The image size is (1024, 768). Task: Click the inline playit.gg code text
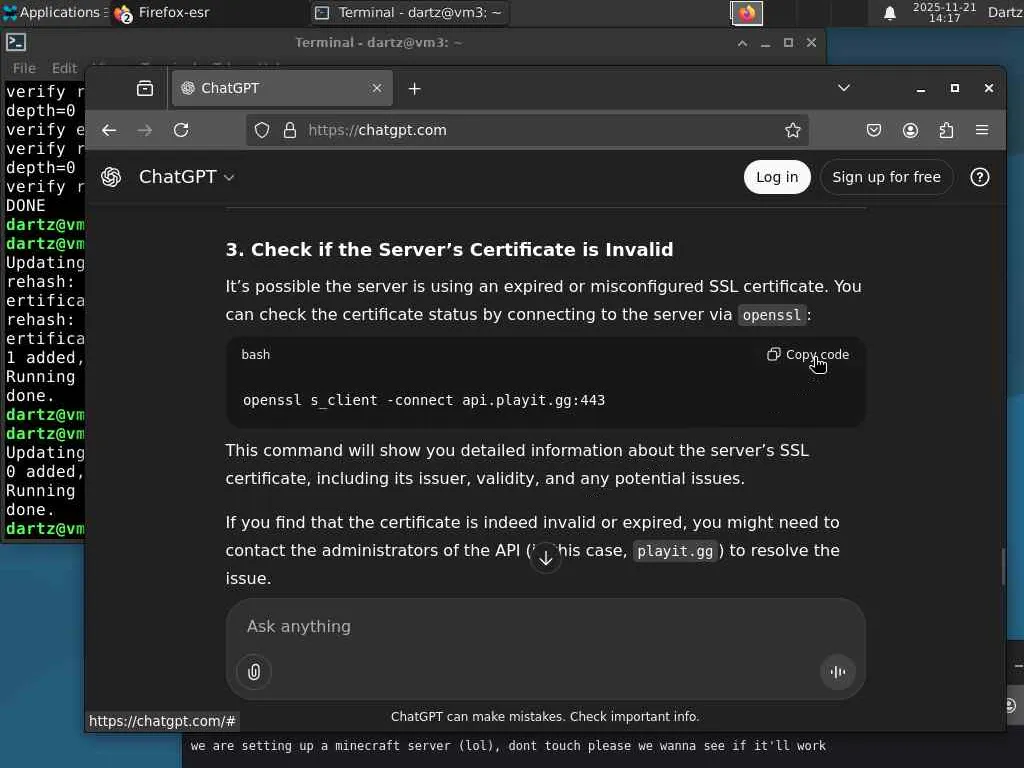(675, 551)
